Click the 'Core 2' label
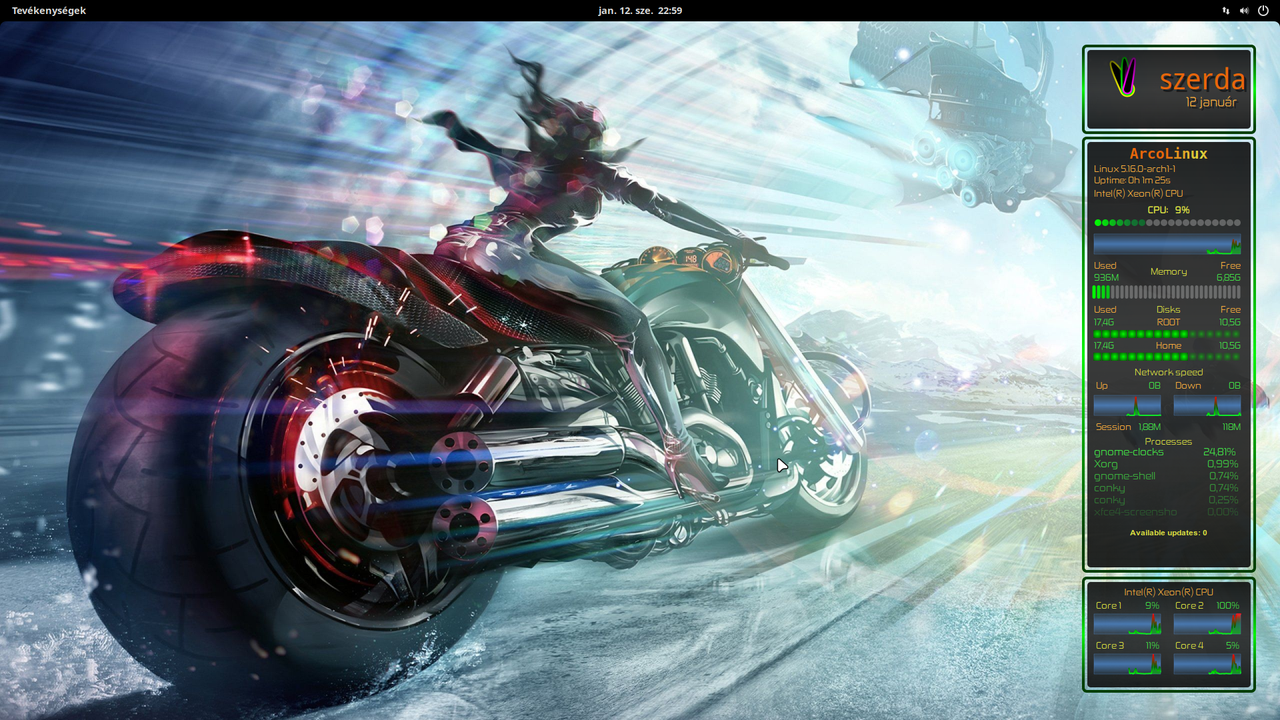Screen dimensions: 1280x720 pyautogui.click(x=1189, y=605)
